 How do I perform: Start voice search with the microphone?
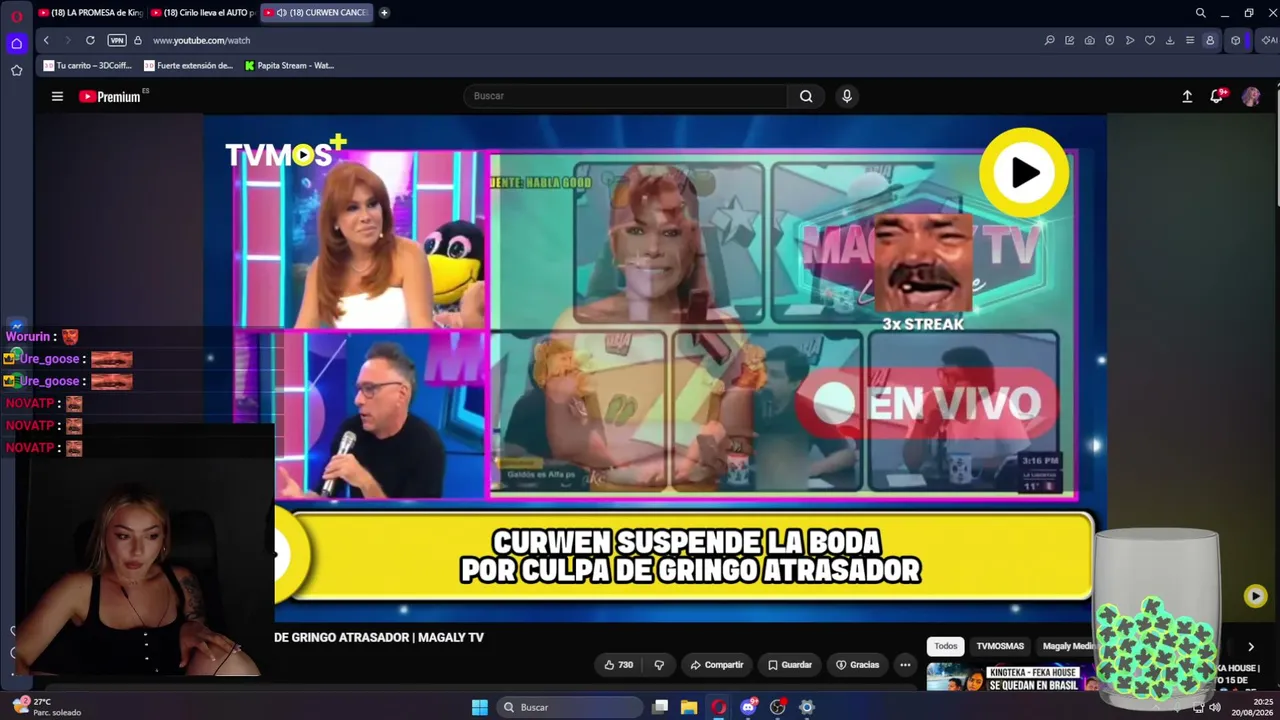[847, 96]
